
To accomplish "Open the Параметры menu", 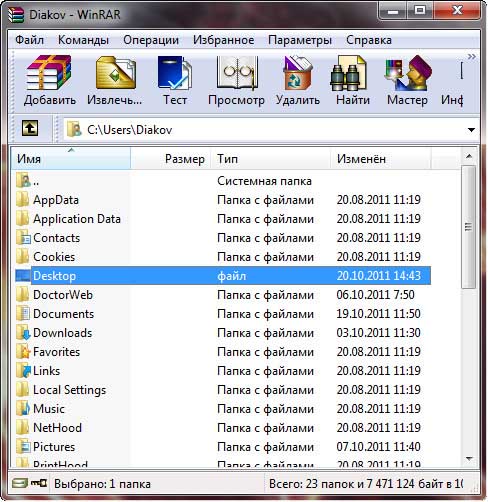I will (x=300, y=40).
